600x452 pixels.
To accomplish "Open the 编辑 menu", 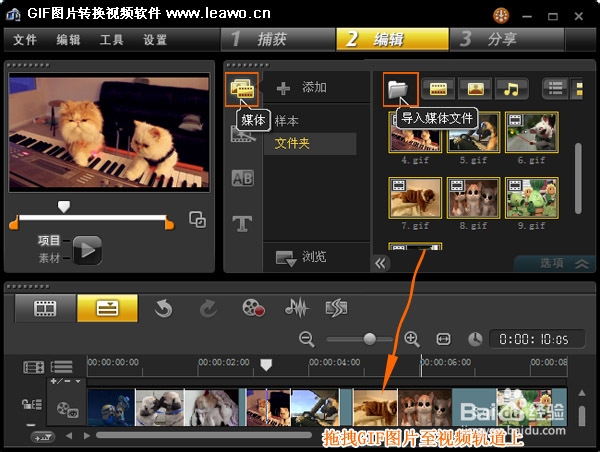I will (68, 39).
